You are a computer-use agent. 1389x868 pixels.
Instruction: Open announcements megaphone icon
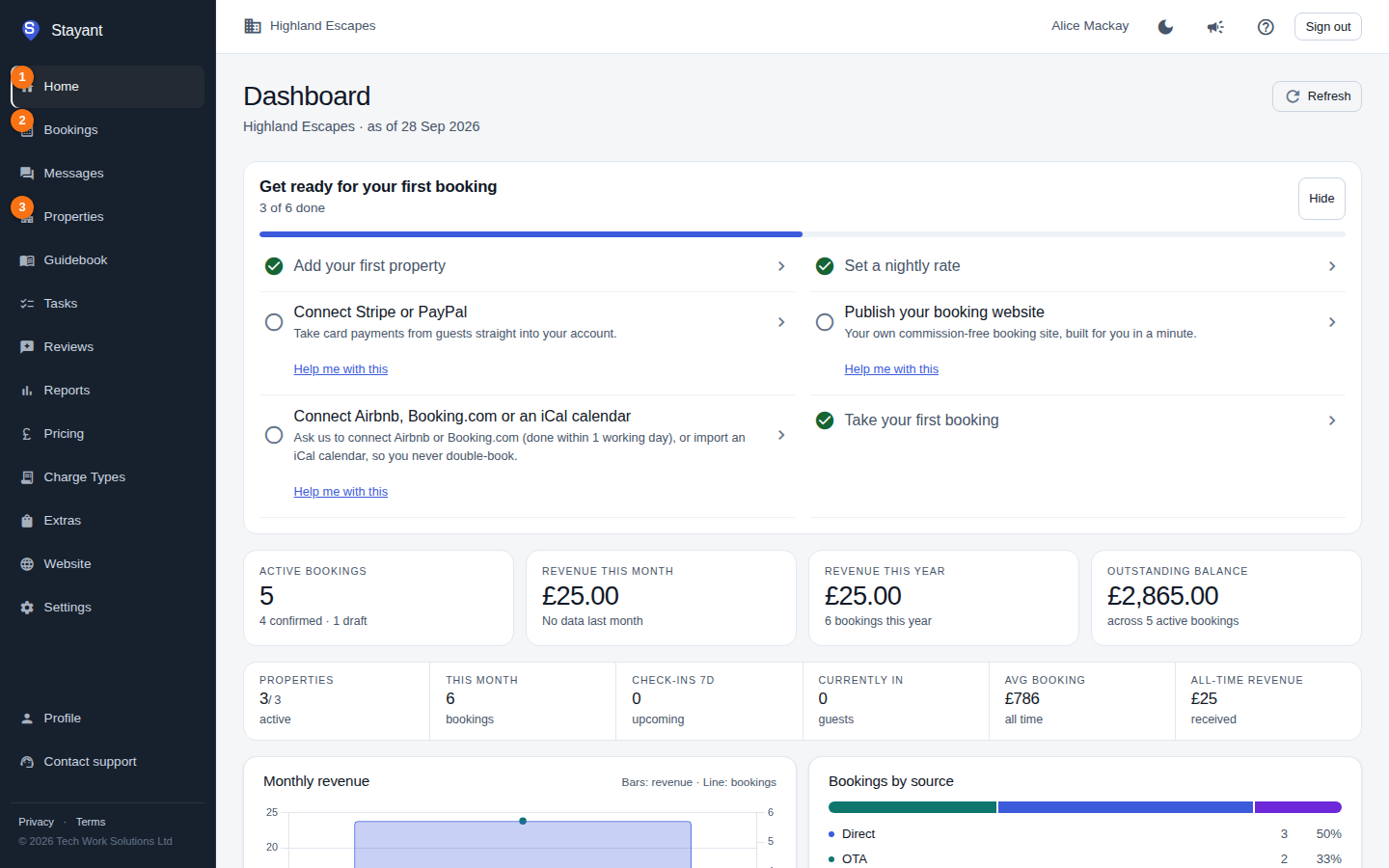(1215, 27)
